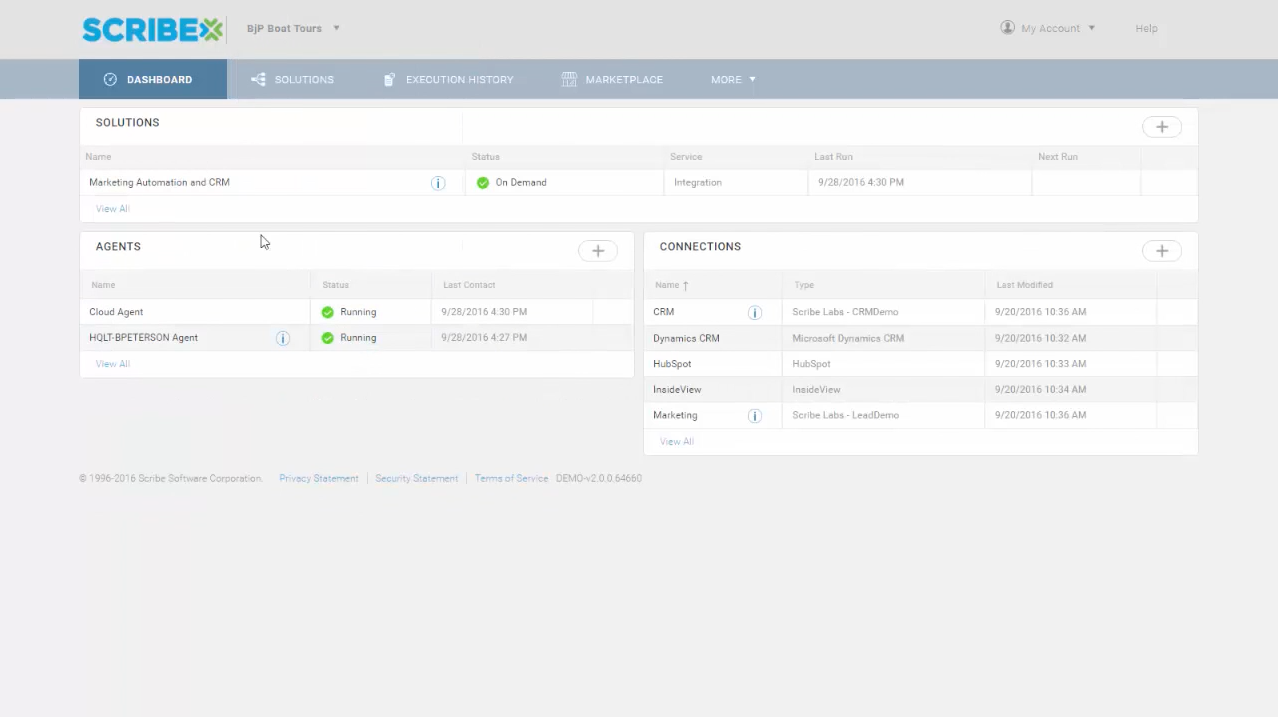Add a new connection with plus button
Viewport: 1278px width, 717px height.
1162,251
